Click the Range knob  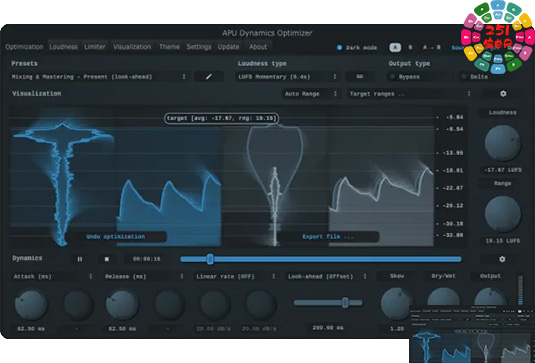[503, 214]
